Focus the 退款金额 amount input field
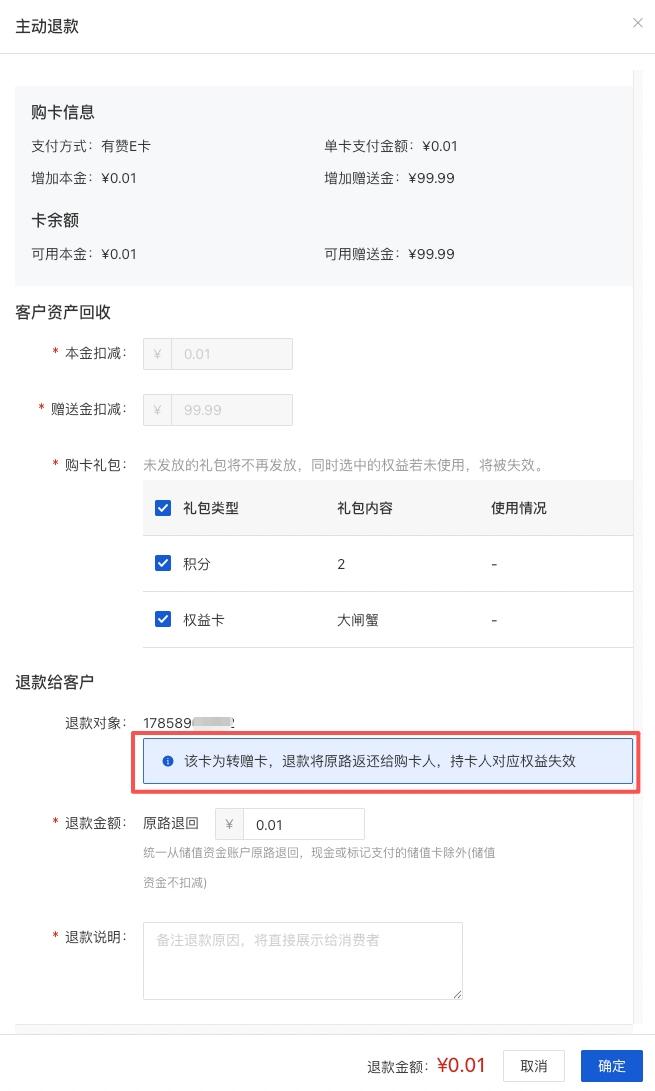This screenshot has height=1091, width=655. tap(303, 825)
